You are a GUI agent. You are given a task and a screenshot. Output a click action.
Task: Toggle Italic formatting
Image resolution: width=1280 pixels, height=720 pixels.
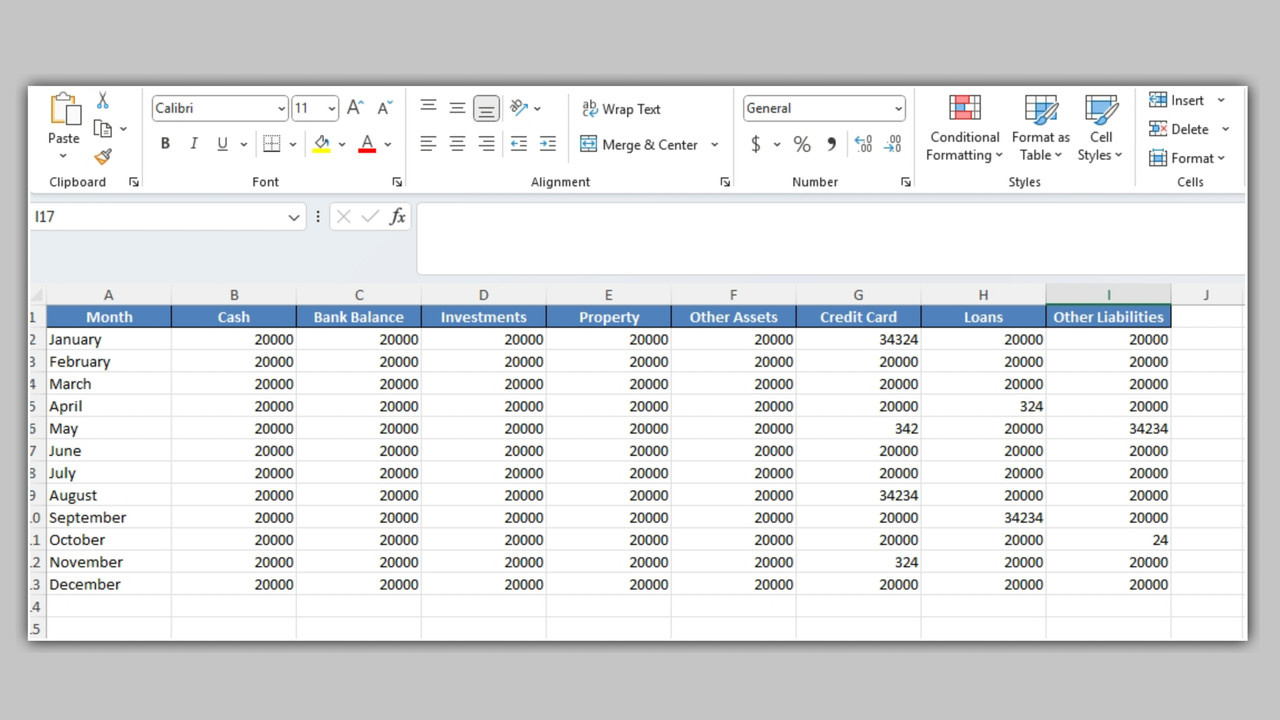(194, 144)
